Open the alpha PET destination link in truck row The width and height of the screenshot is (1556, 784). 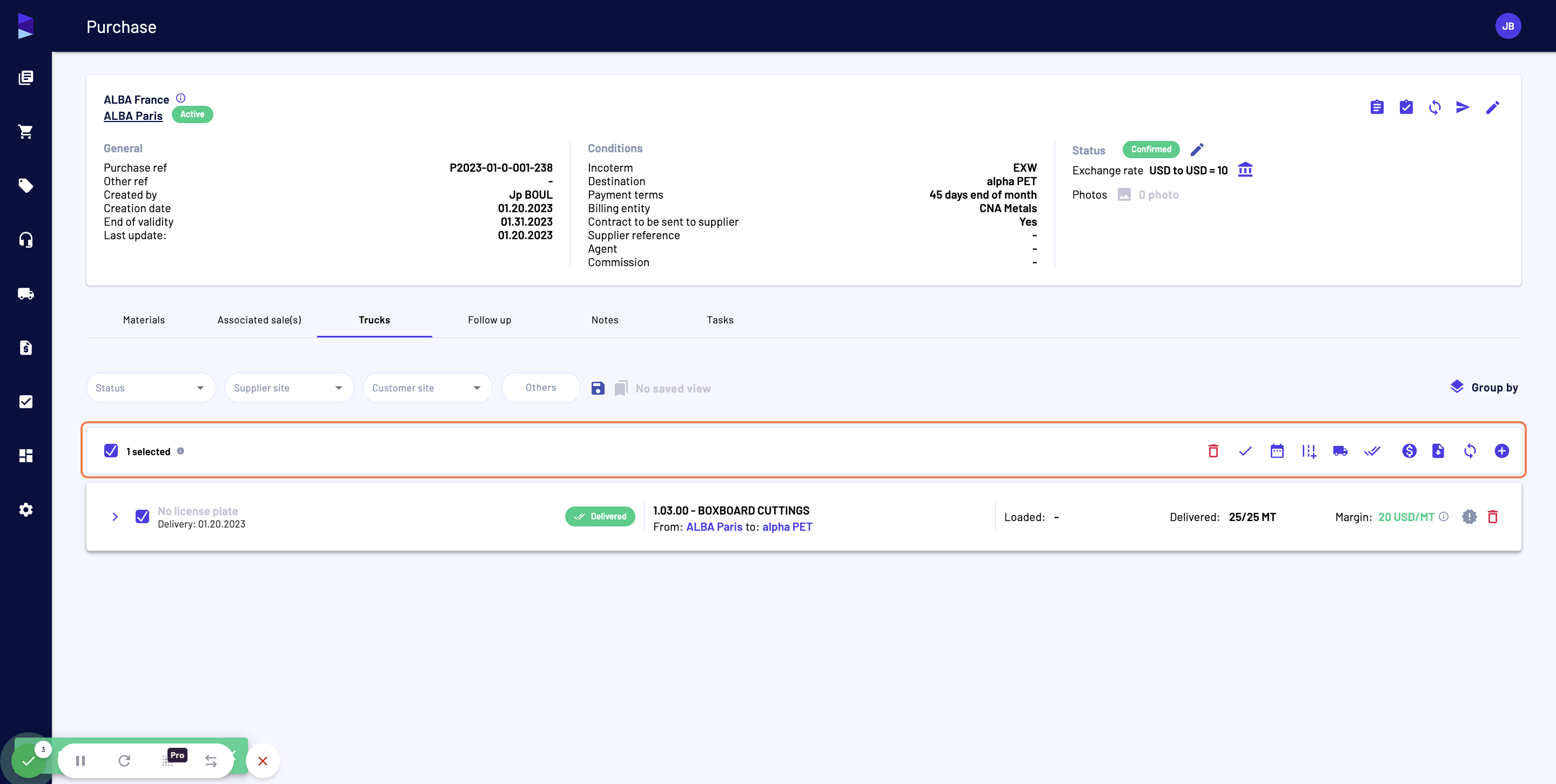[x=787, y=527]
